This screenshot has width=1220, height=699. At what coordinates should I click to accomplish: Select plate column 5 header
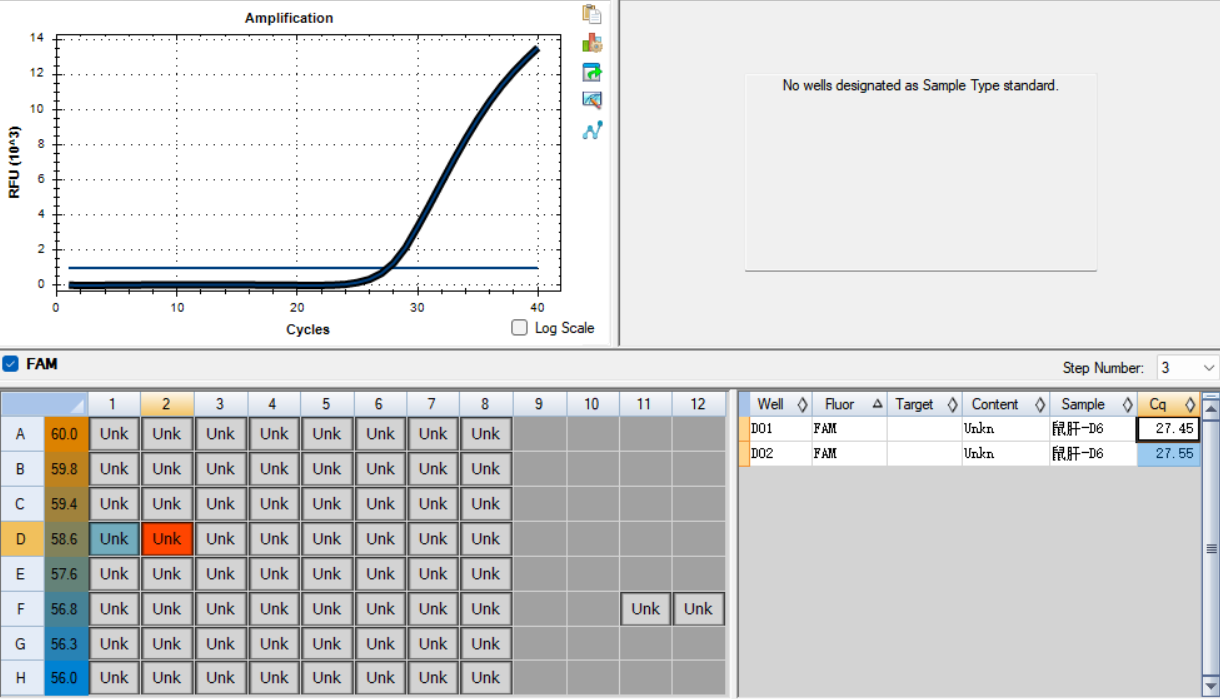[x=326, y=404]
